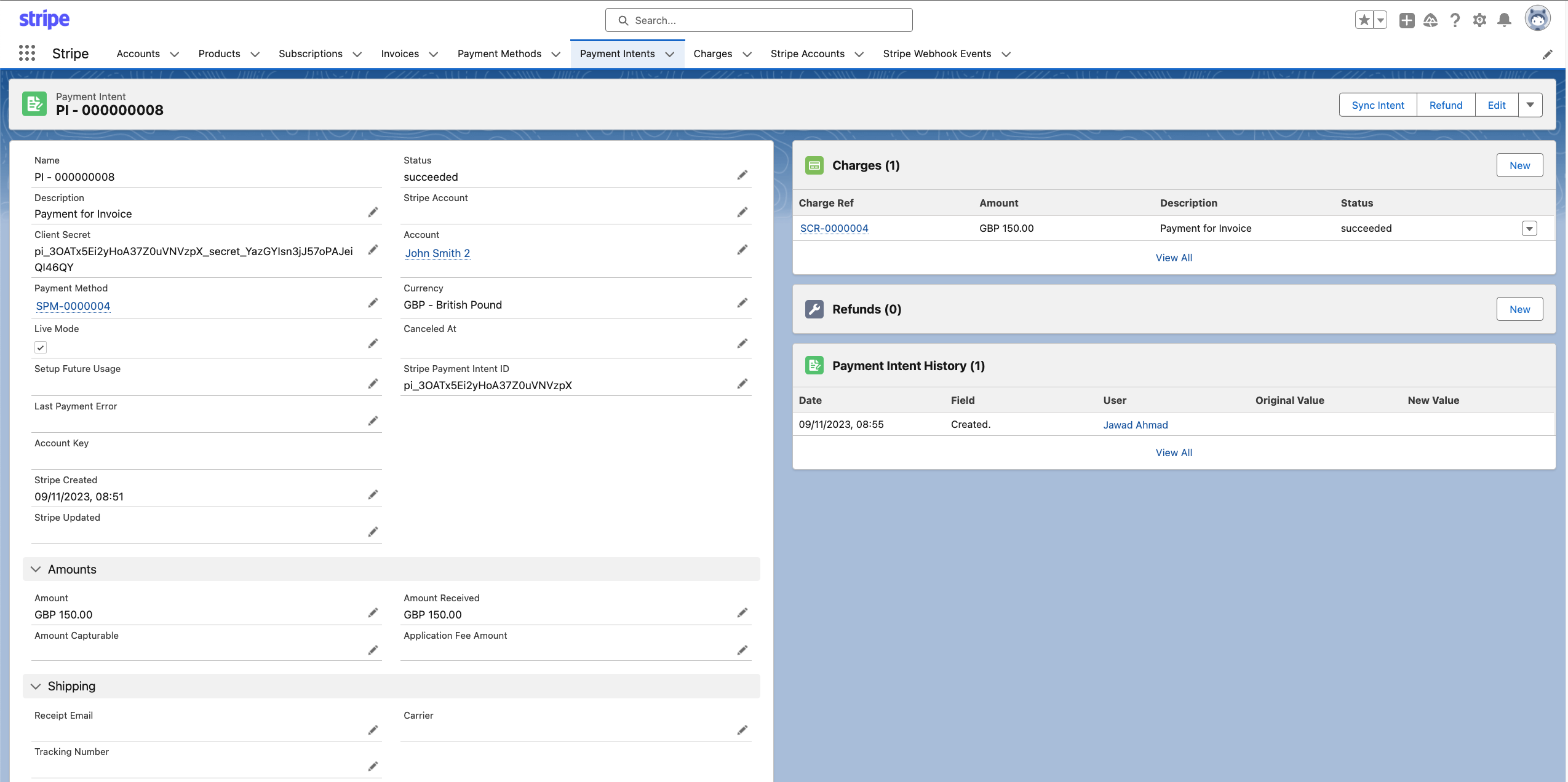Switch to the Charges tab
Viewport: 1568px width, 782px height.
712,53
